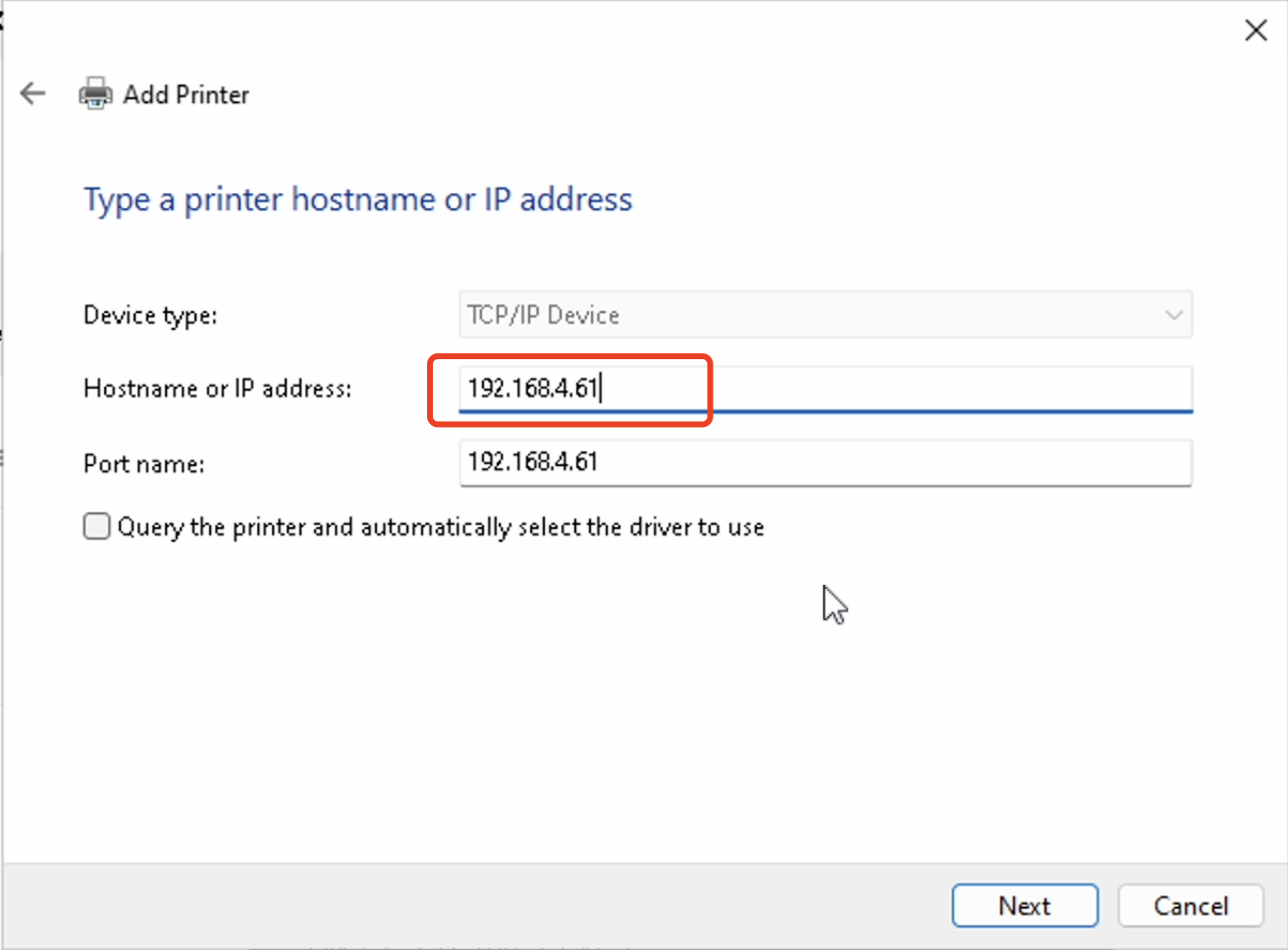Click the printer icon next to Add Printer
This screenshot has width=1288, height=950.
click(94, 93)
